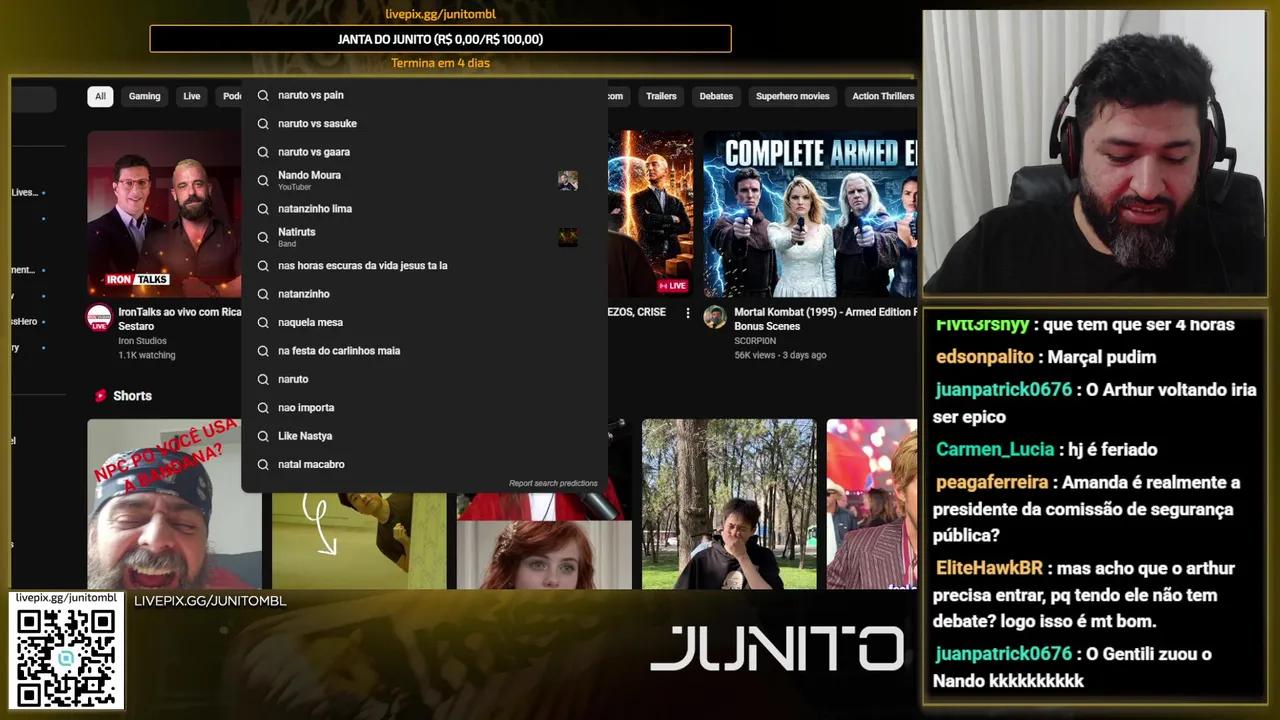This screenshot has width=1280, height=720.
Task: Select 'na festa do carlinhos maia' suggestion
Action: [x=424, y=351]
